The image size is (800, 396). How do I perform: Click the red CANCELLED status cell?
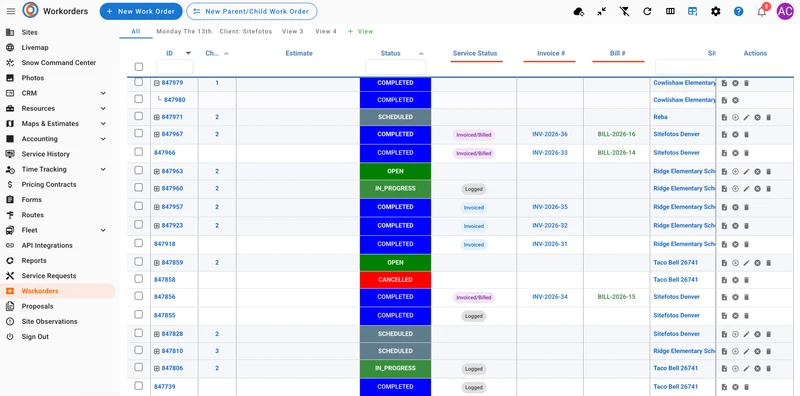395,280
